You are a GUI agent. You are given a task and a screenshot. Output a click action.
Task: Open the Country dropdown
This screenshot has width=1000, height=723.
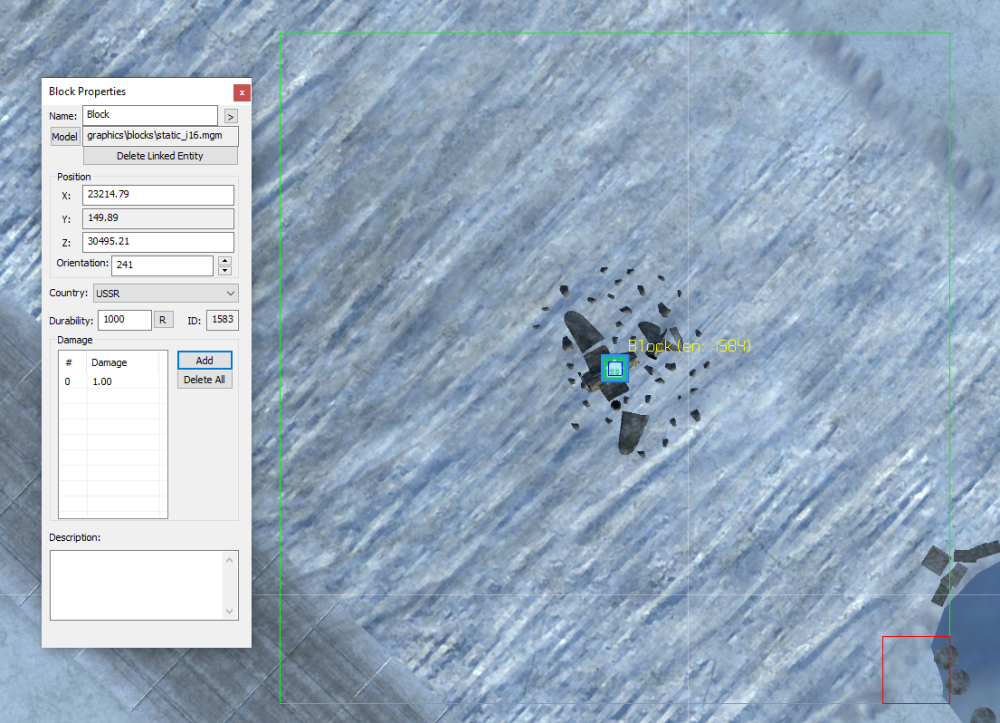165,293
